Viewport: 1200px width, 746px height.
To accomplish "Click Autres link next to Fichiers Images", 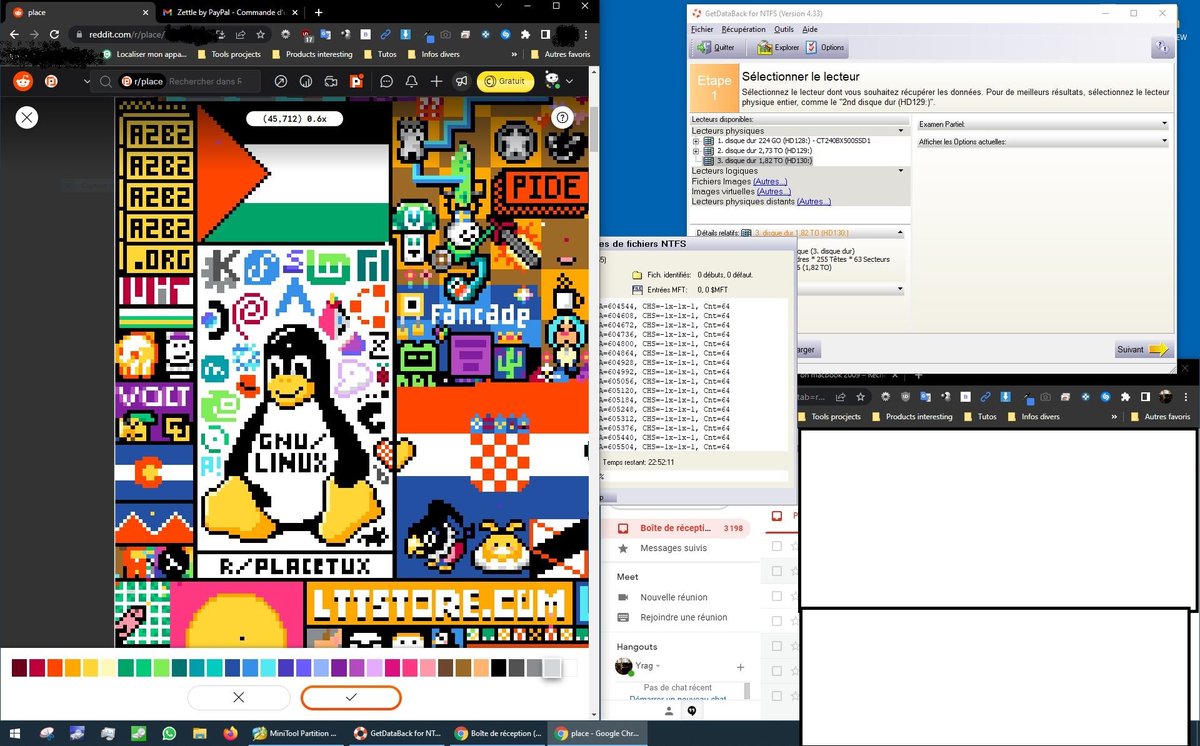I will click(771, 181).
